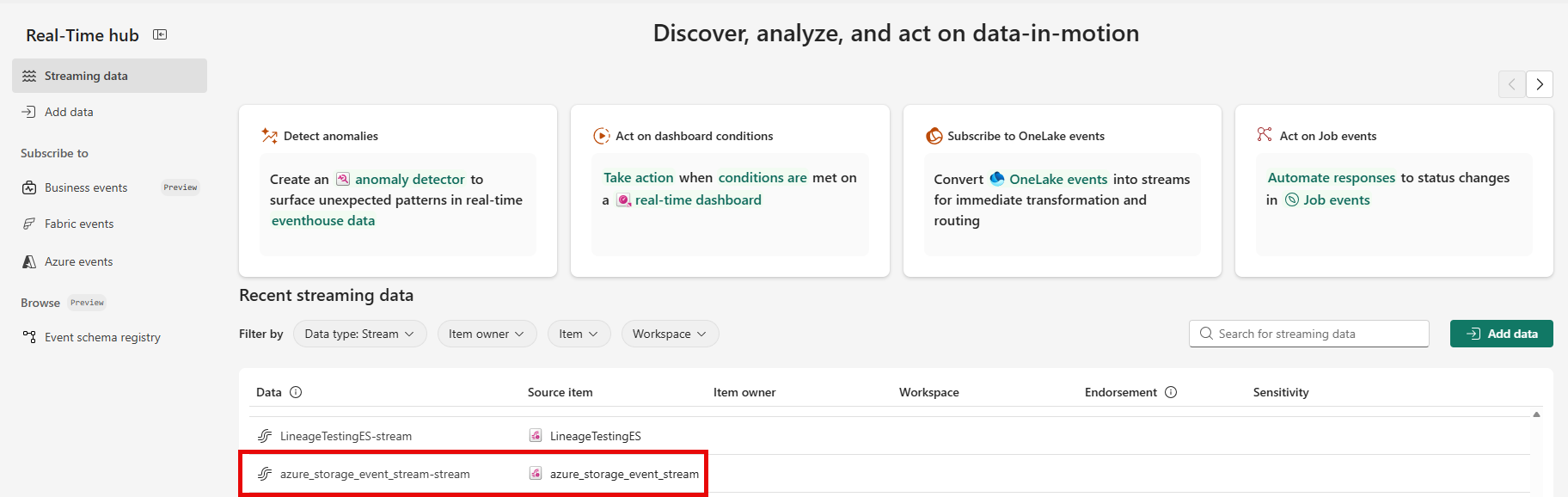The image size is (1568, 497).
Task: Click the search magnifier icon
Action: click(1206, 334)
